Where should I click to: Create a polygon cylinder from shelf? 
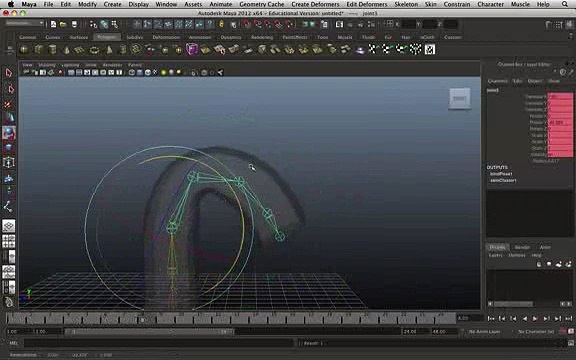tap(53, 49)
